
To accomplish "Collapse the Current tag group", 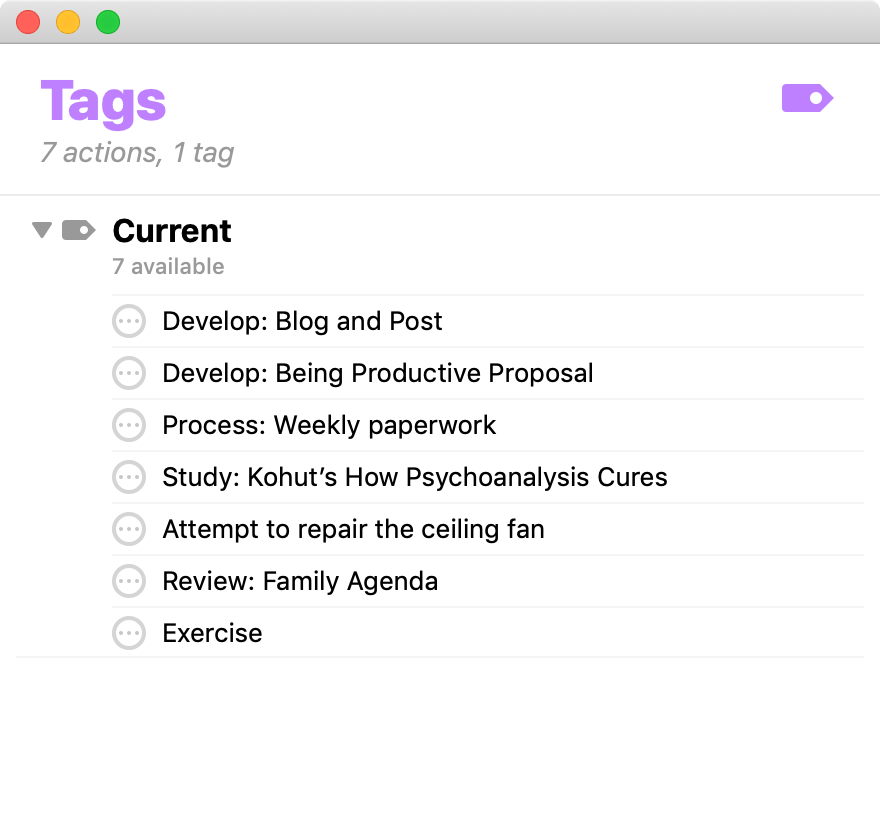I will tap(42, 229).
